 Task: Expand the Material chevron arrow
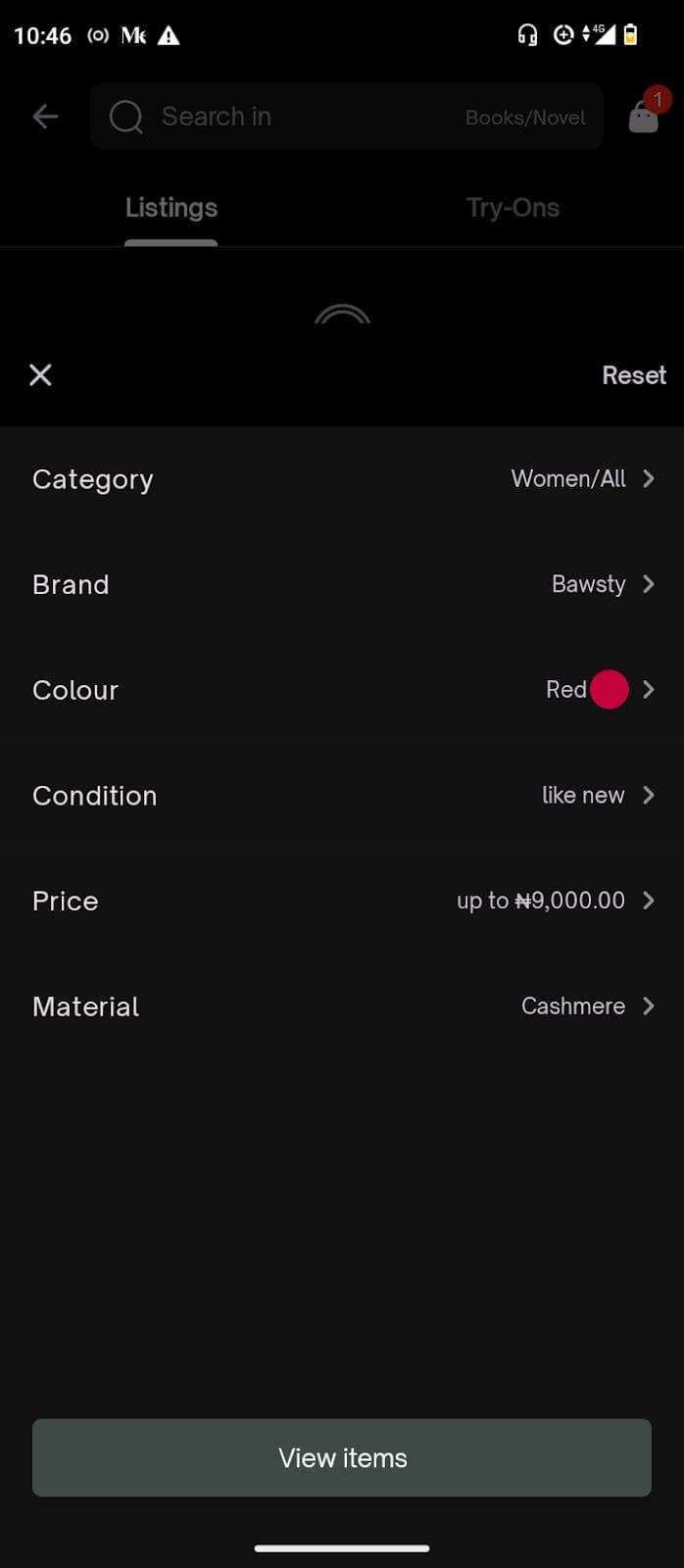648,1005
